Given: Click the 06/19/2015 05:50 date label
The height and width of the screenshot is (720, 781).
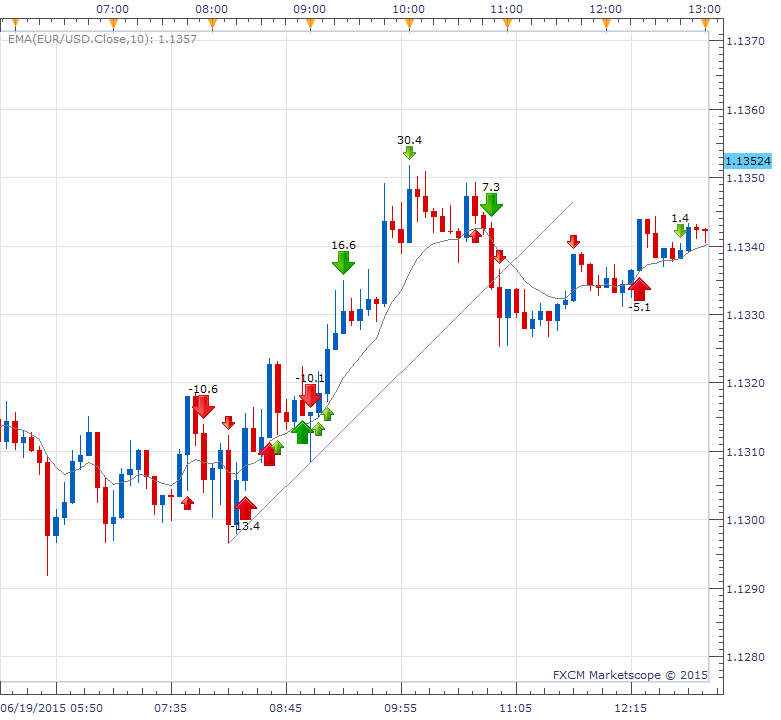Looking at the screenshot, I should (52, 708).
